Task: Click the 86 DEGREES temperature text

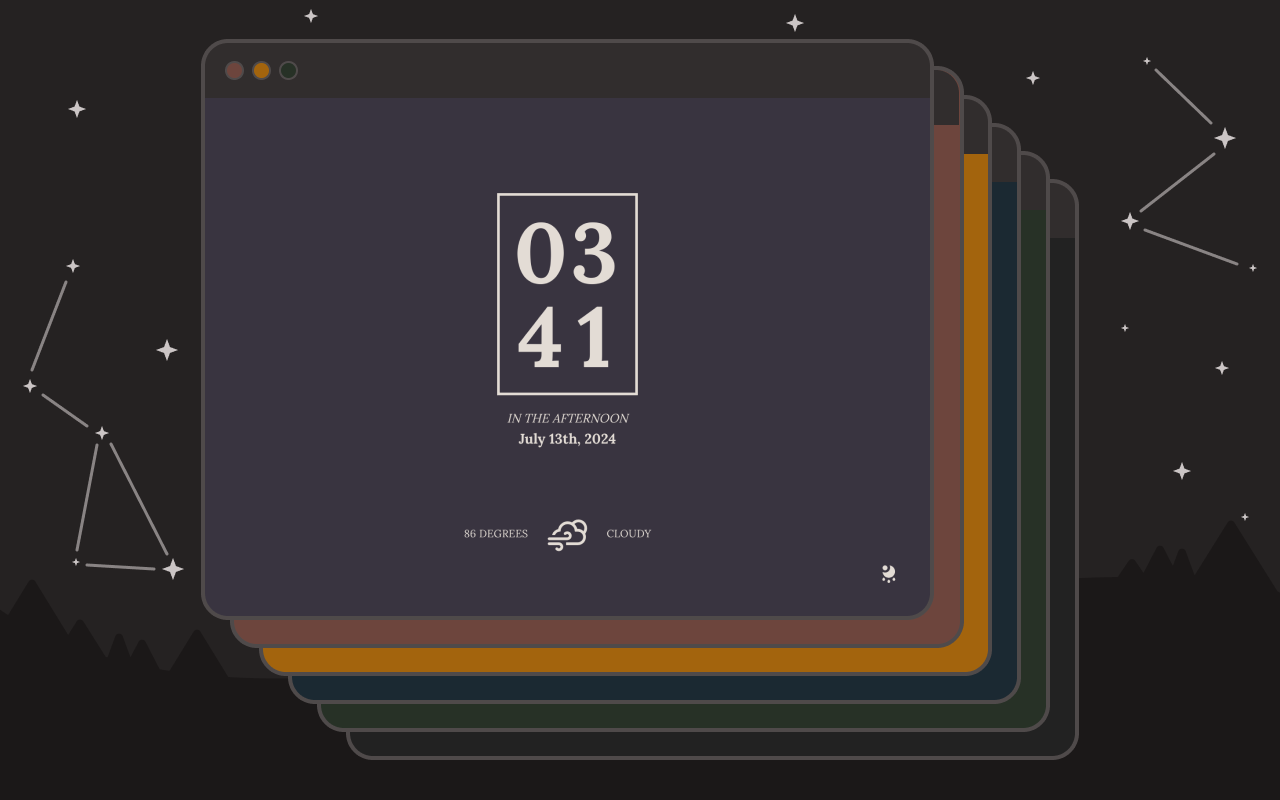Action: point(495,534)
